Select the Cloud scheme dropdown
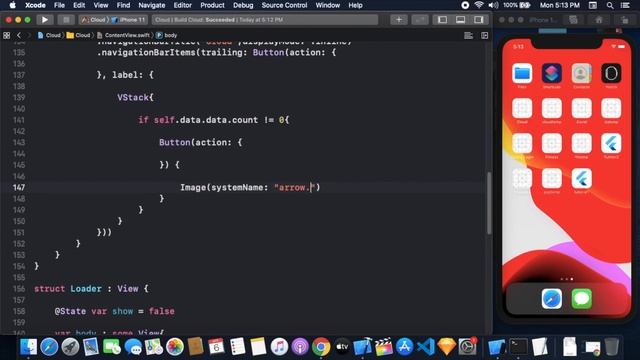Viewport: 640px width, 360px height. tap(94, 20)
